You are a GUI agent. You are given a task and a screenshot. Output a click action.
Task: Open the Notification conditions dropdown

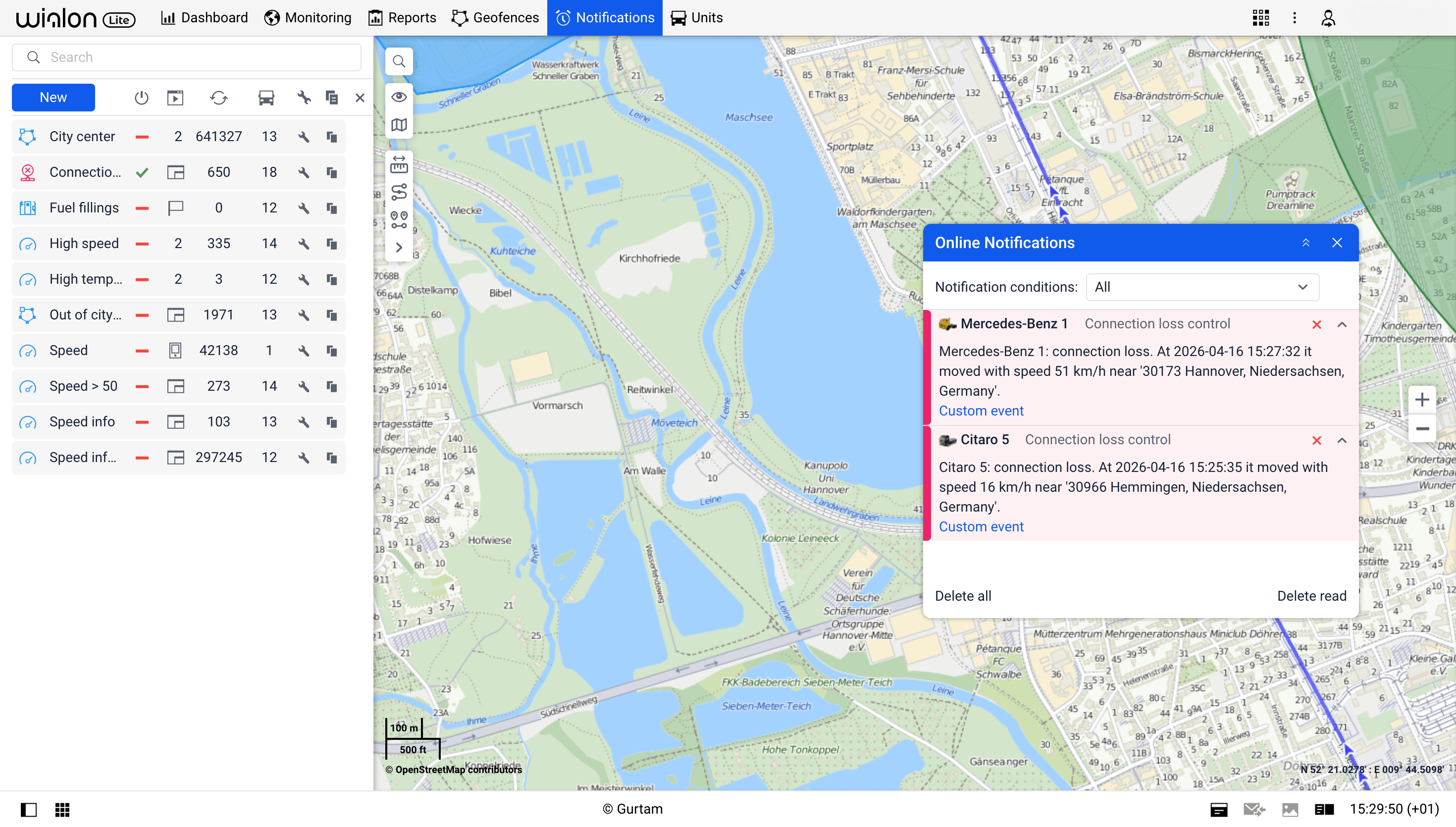coord(1201,287)
